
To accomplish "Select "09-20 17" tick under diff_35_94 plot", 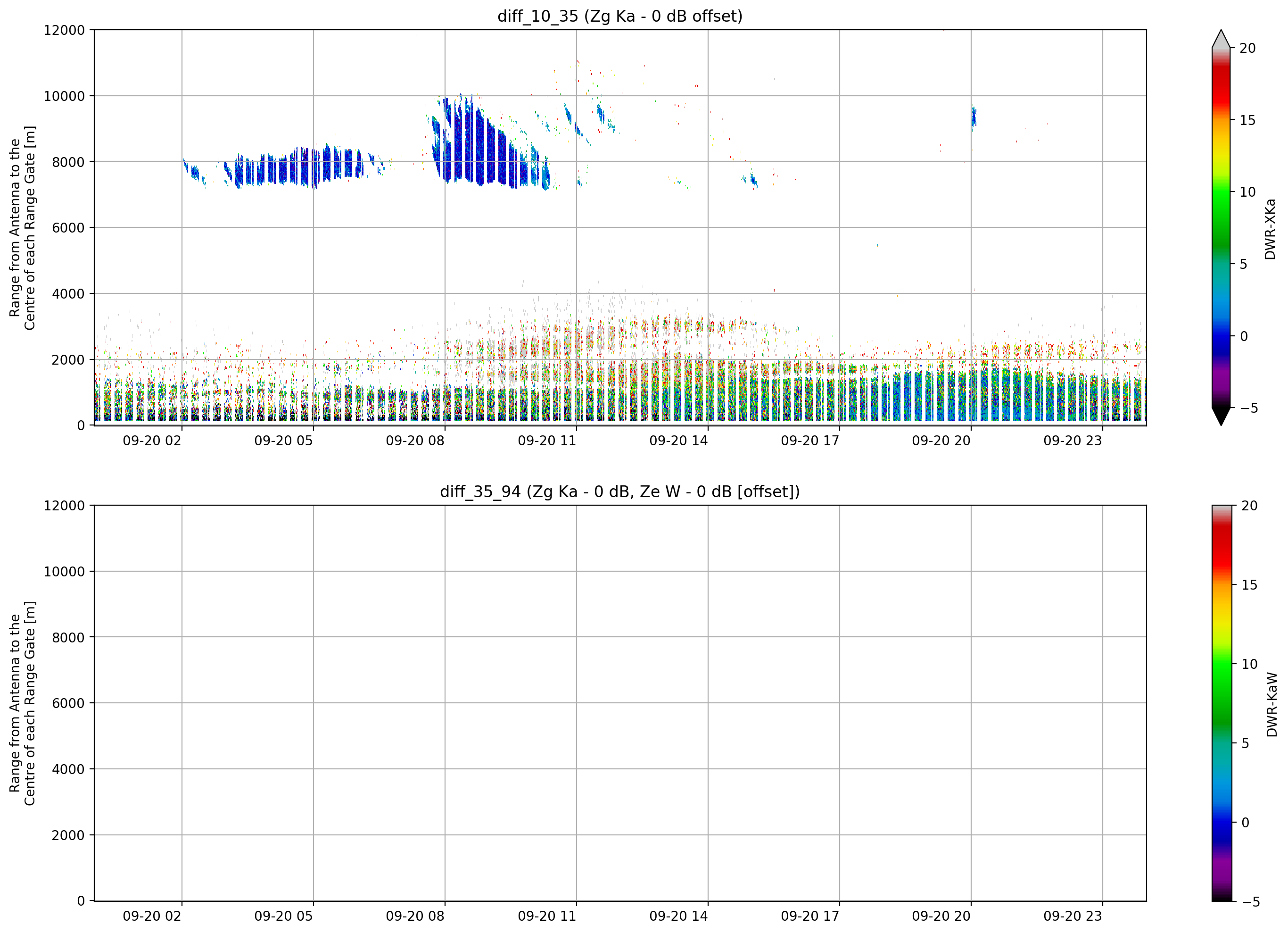I will tap(810, 916).
